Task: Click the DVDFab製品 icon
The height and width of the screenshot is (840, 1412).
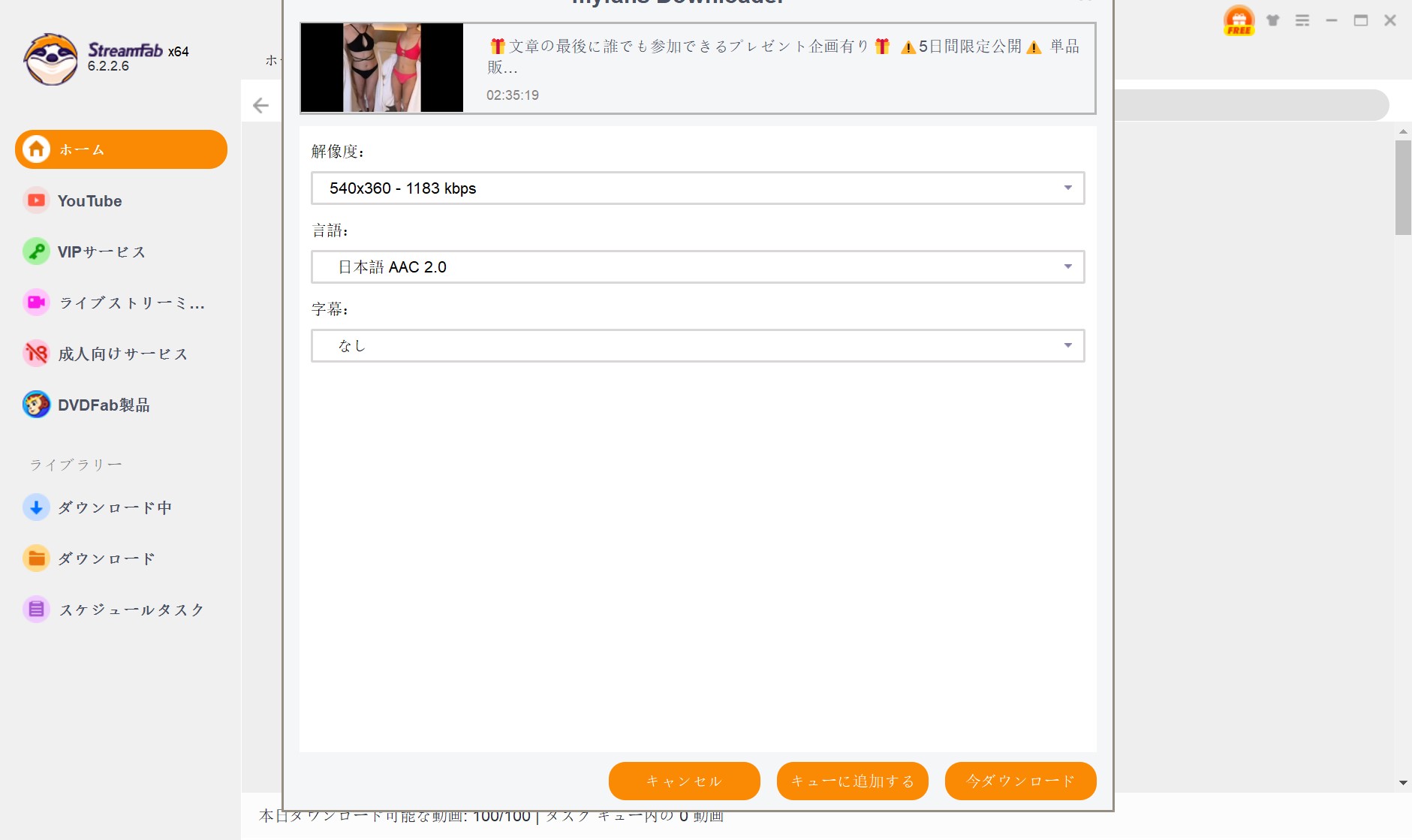Action: click(36, 405)
